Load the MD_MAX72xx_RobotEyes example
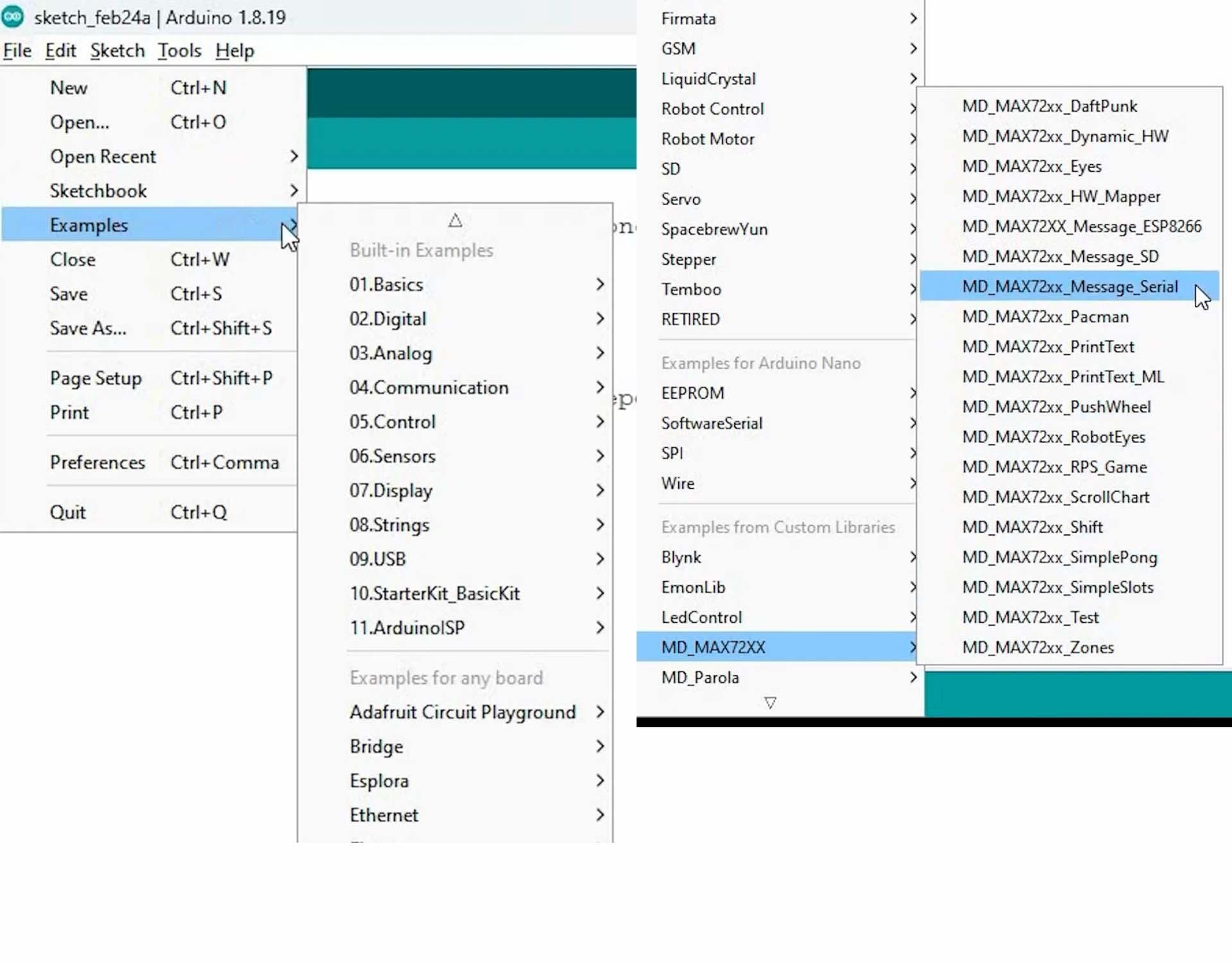Screen dimensions: 1232x962 tap(1069, 437)
